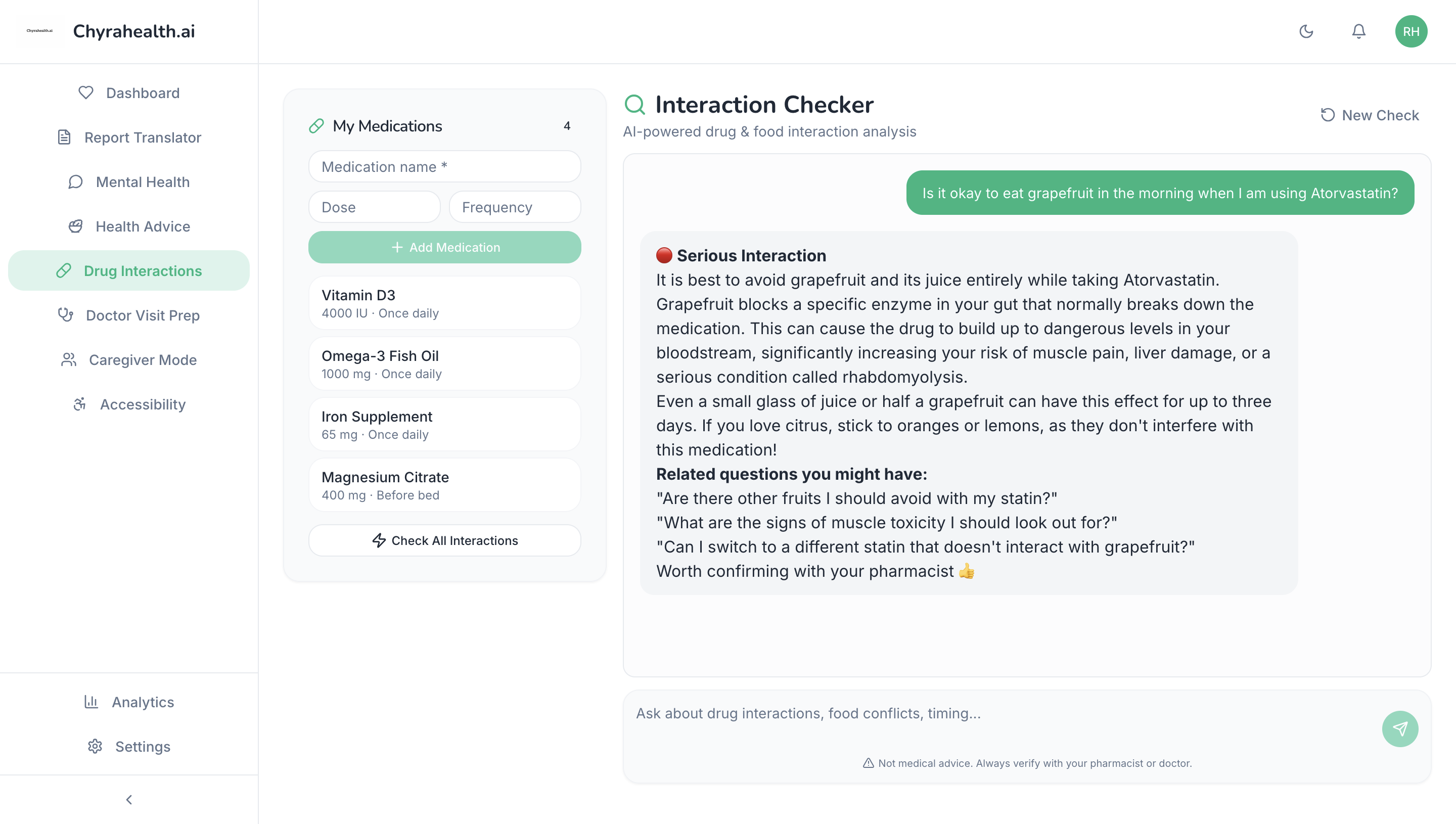This screenshot has width=1456, height=824.
Task: Start a New Check
Action: pos(1370,115)
